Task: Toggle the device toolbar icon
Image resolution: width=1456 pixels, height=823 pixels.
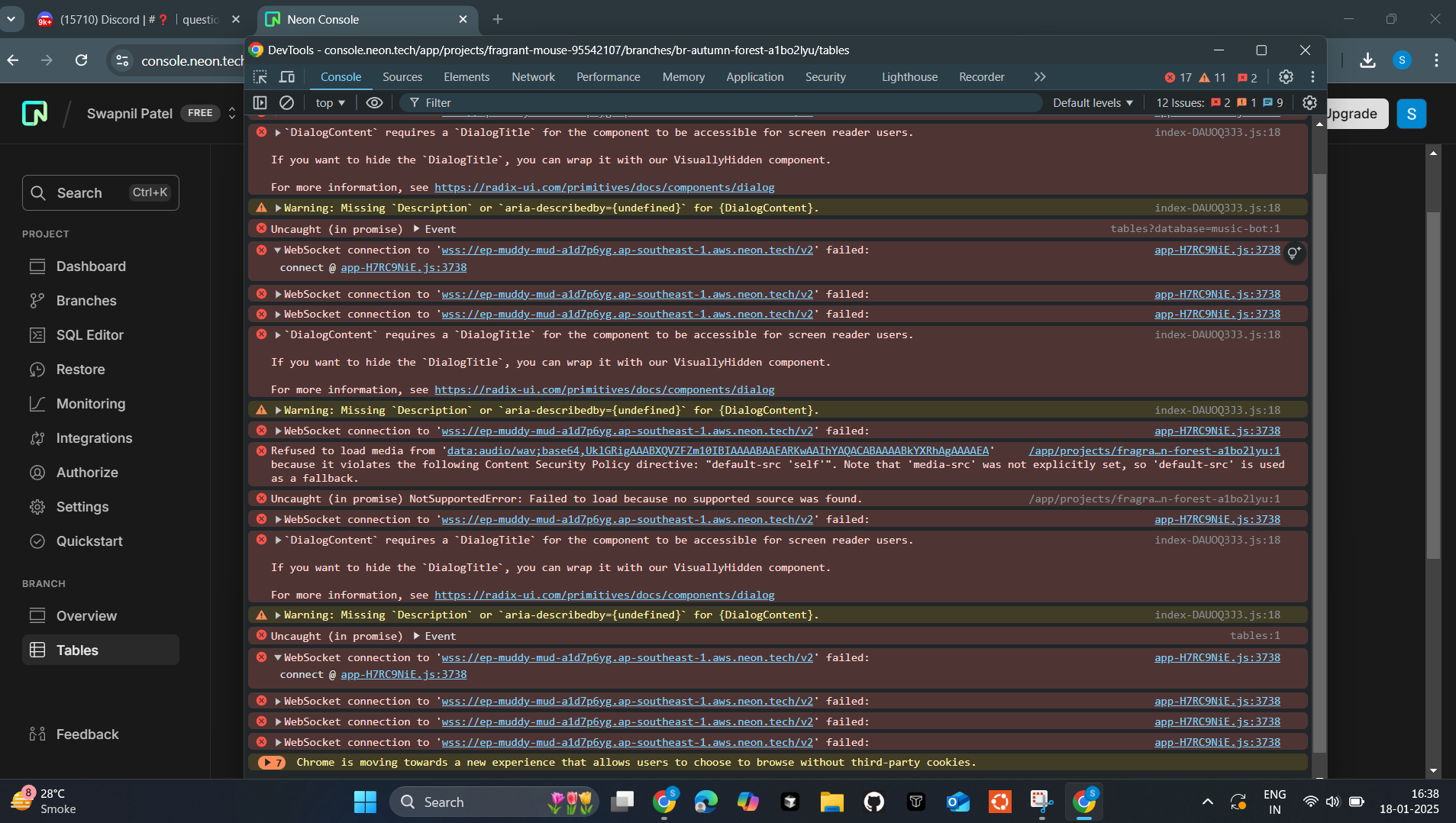Action: point(287,77)
